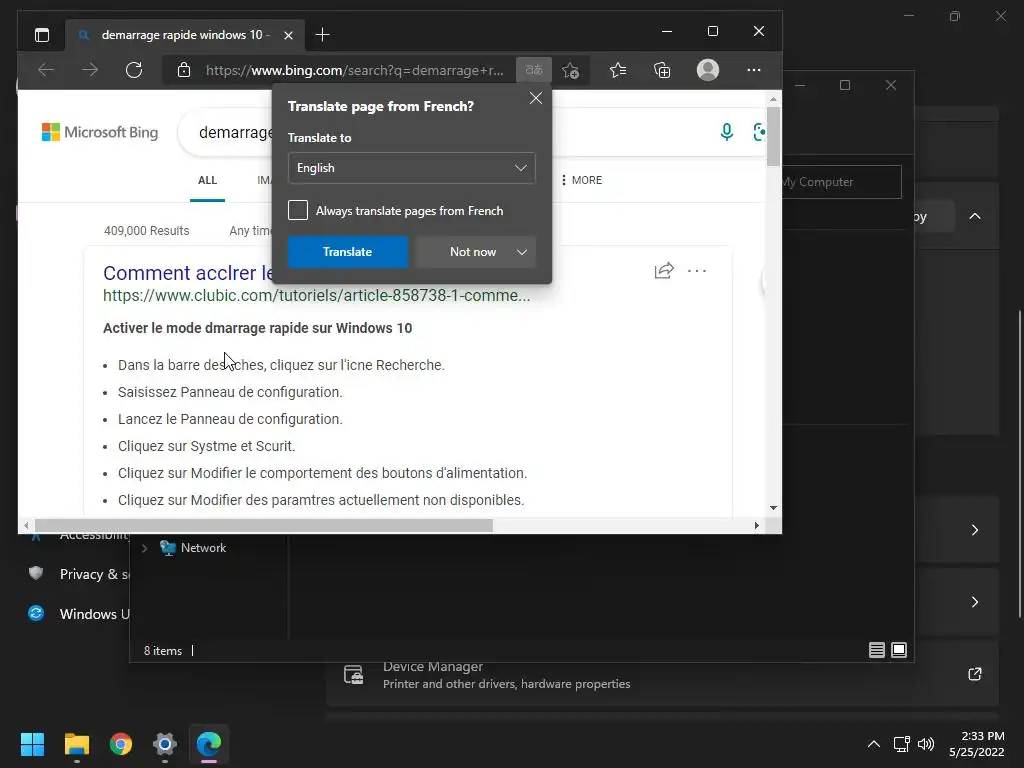Viewport: 1024px width, 768px height.
Task: Click the Translate button
Action: pos(347,252)
